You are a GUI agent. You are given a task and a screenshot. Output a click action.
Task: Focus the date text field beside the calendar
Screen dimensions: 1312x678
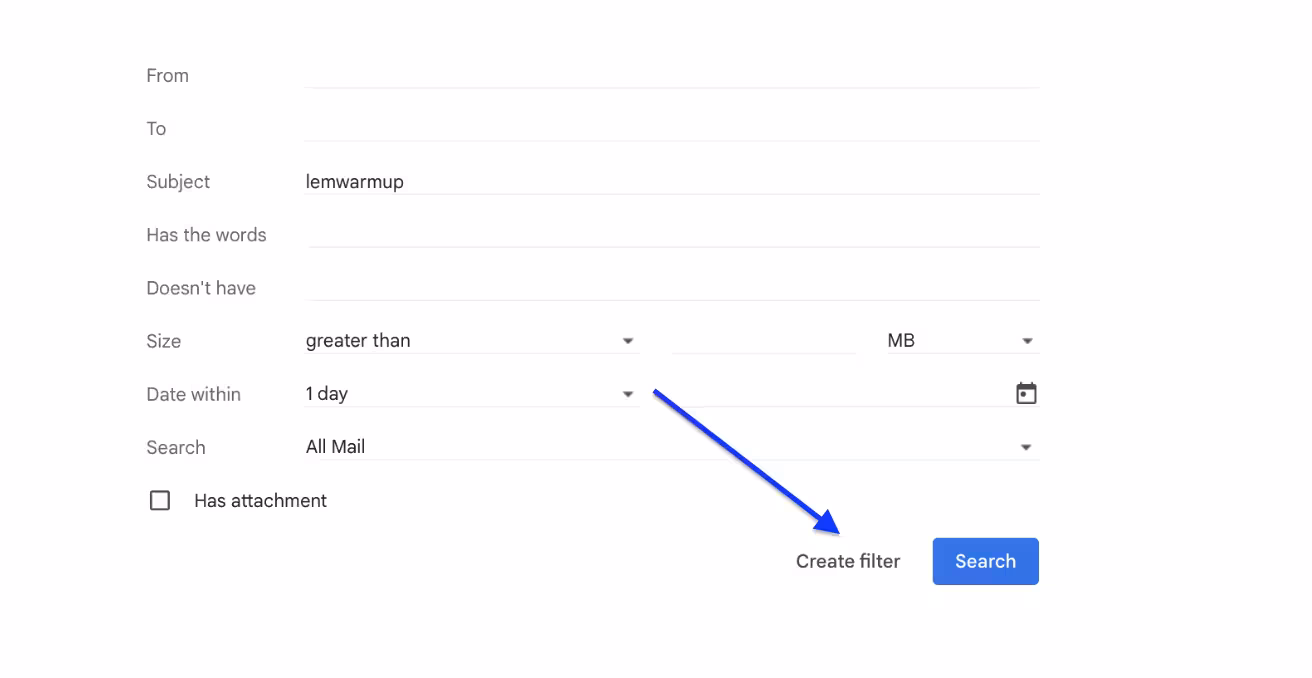point(850,394)
